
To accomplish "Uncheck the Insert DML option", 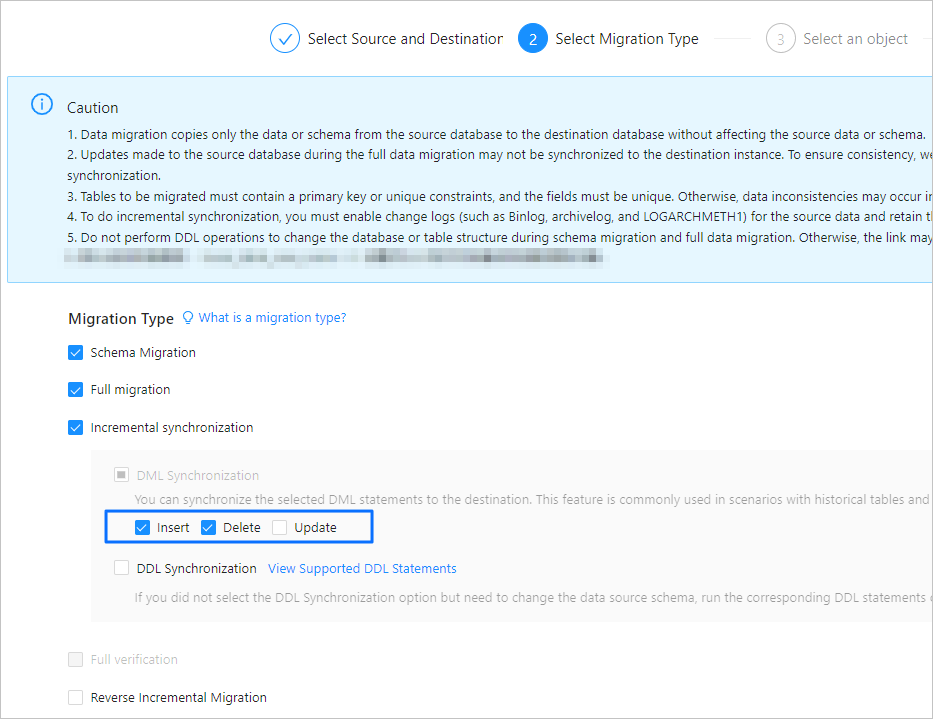I will (x=143, y=528).
